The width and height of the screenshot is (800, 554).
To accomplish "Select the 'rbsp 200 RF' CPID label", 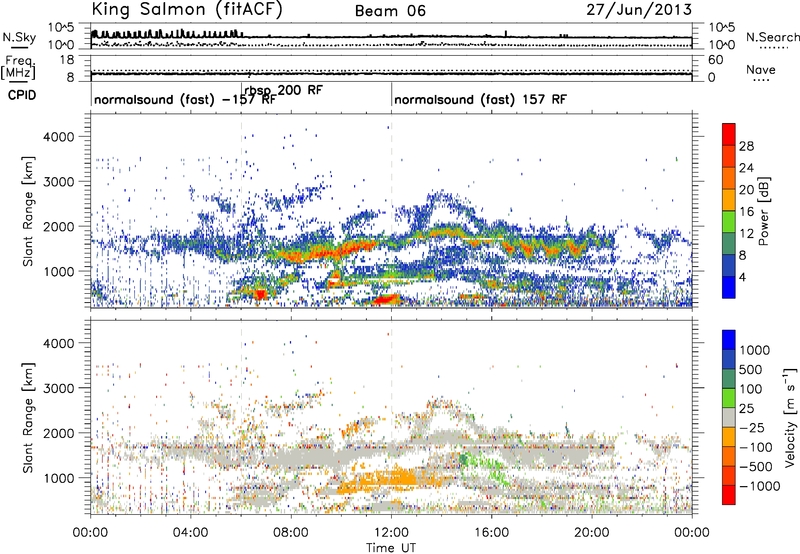I will [283, 90].
